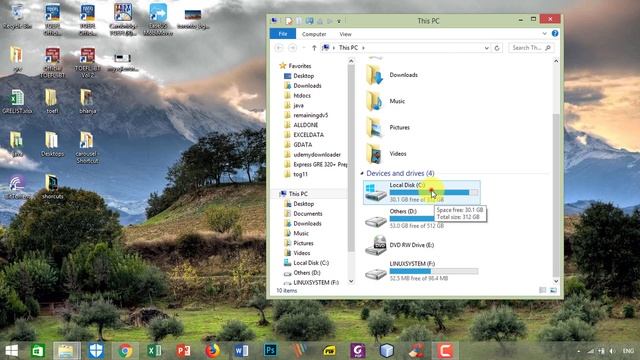
Task: Go up one folder level arrow
Action: tap(314, 48)
